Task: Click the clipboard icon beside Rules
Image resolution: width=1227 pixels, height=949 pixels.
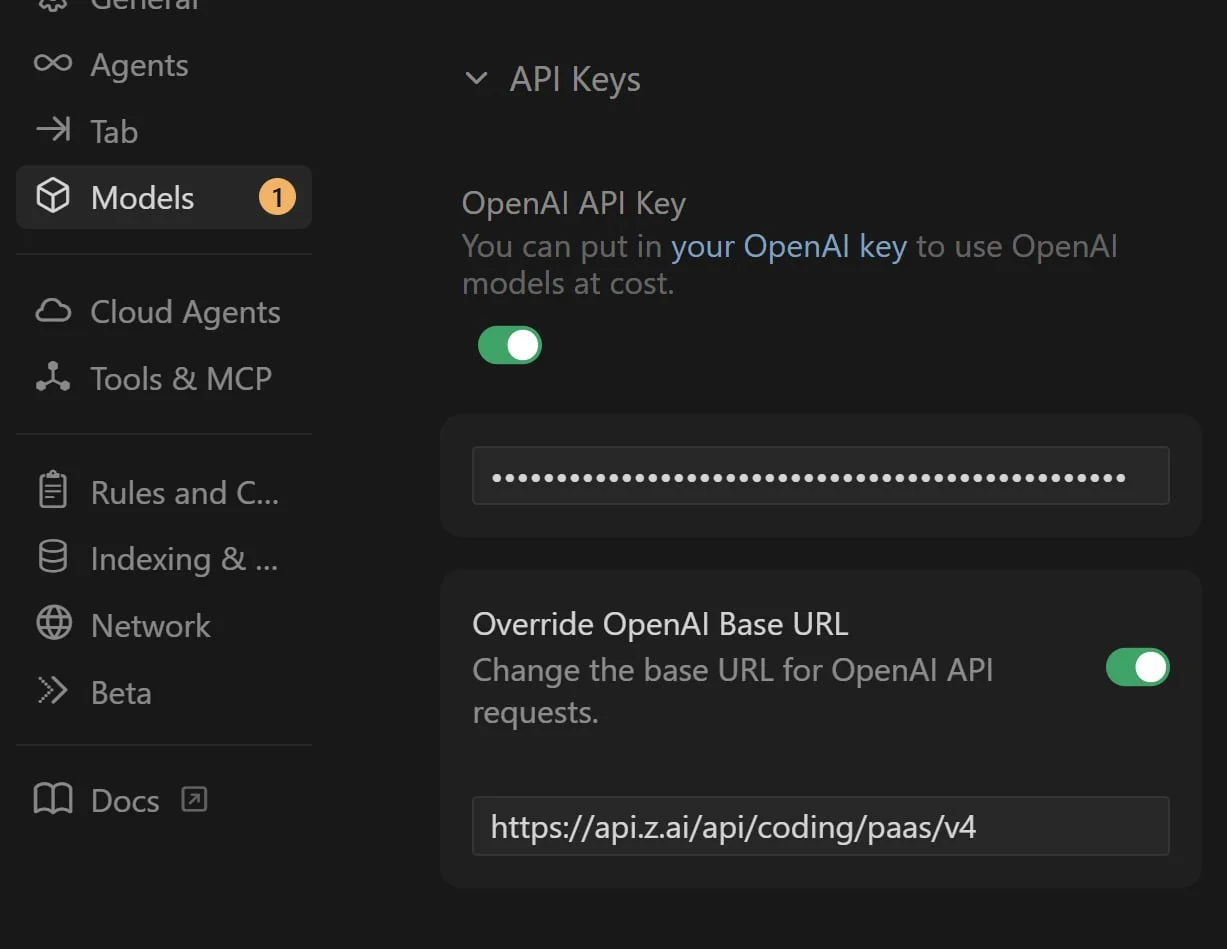Action: (x=53, y=492)
